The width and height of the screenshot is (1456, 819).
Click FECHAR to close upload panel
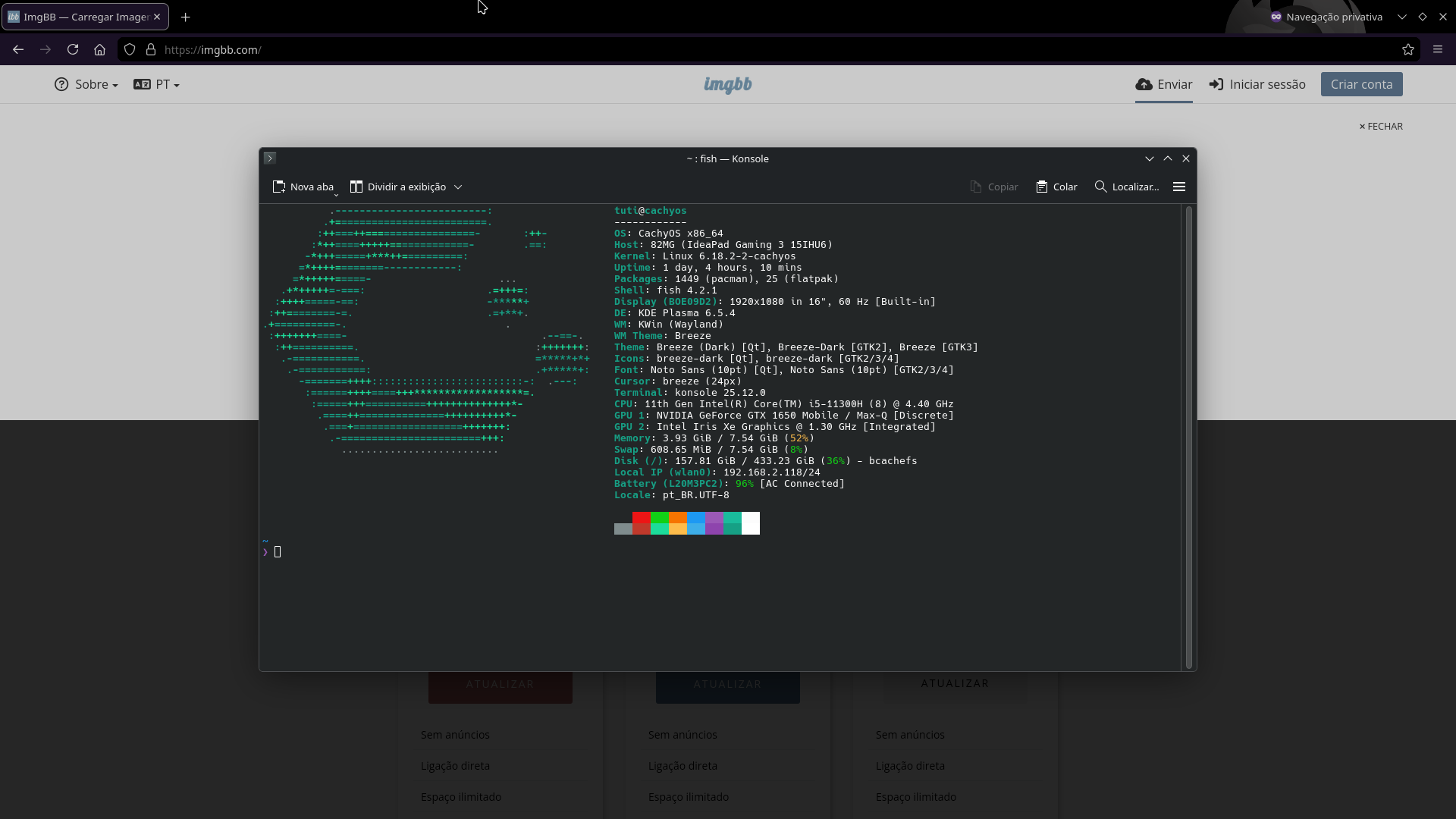(x=1381, y=127)
